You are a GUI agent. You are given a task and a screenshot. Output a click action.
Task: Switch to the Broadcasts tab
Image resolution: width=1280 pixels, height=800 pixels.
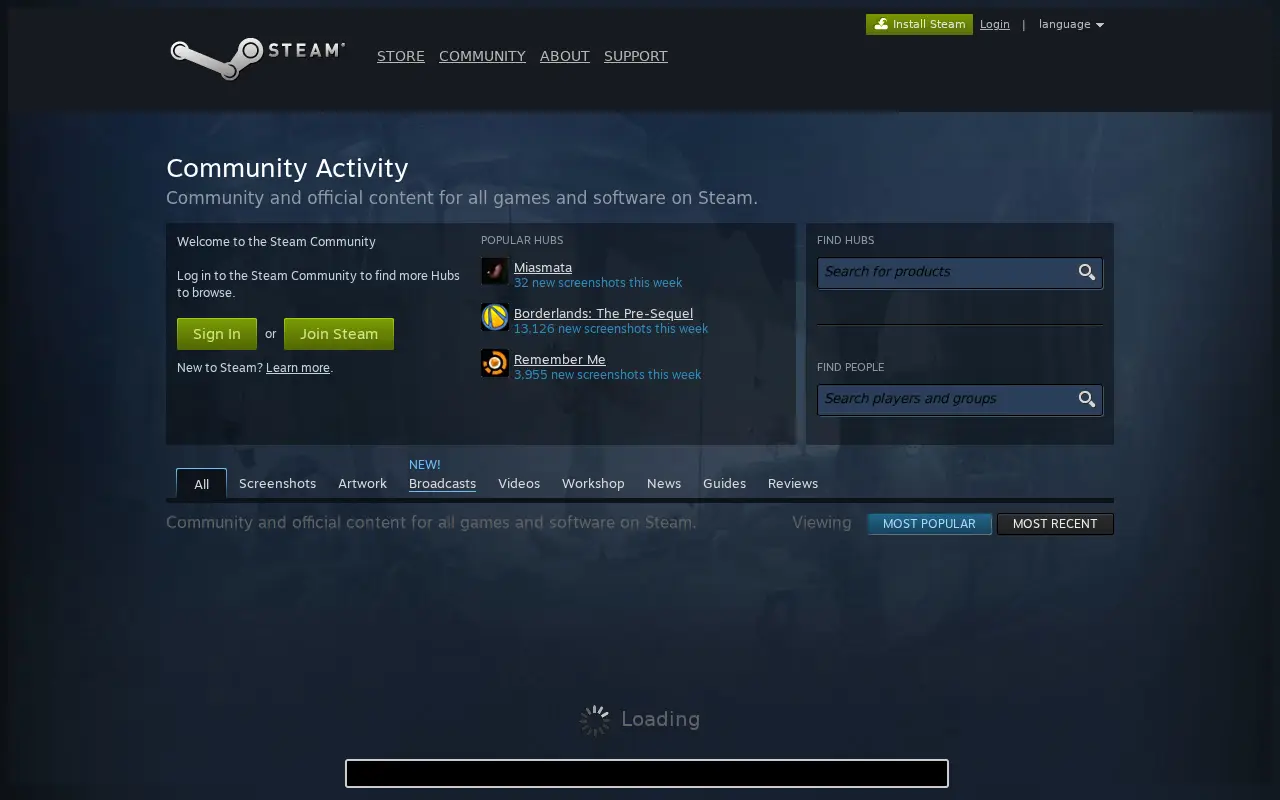(x=442, y=483)
